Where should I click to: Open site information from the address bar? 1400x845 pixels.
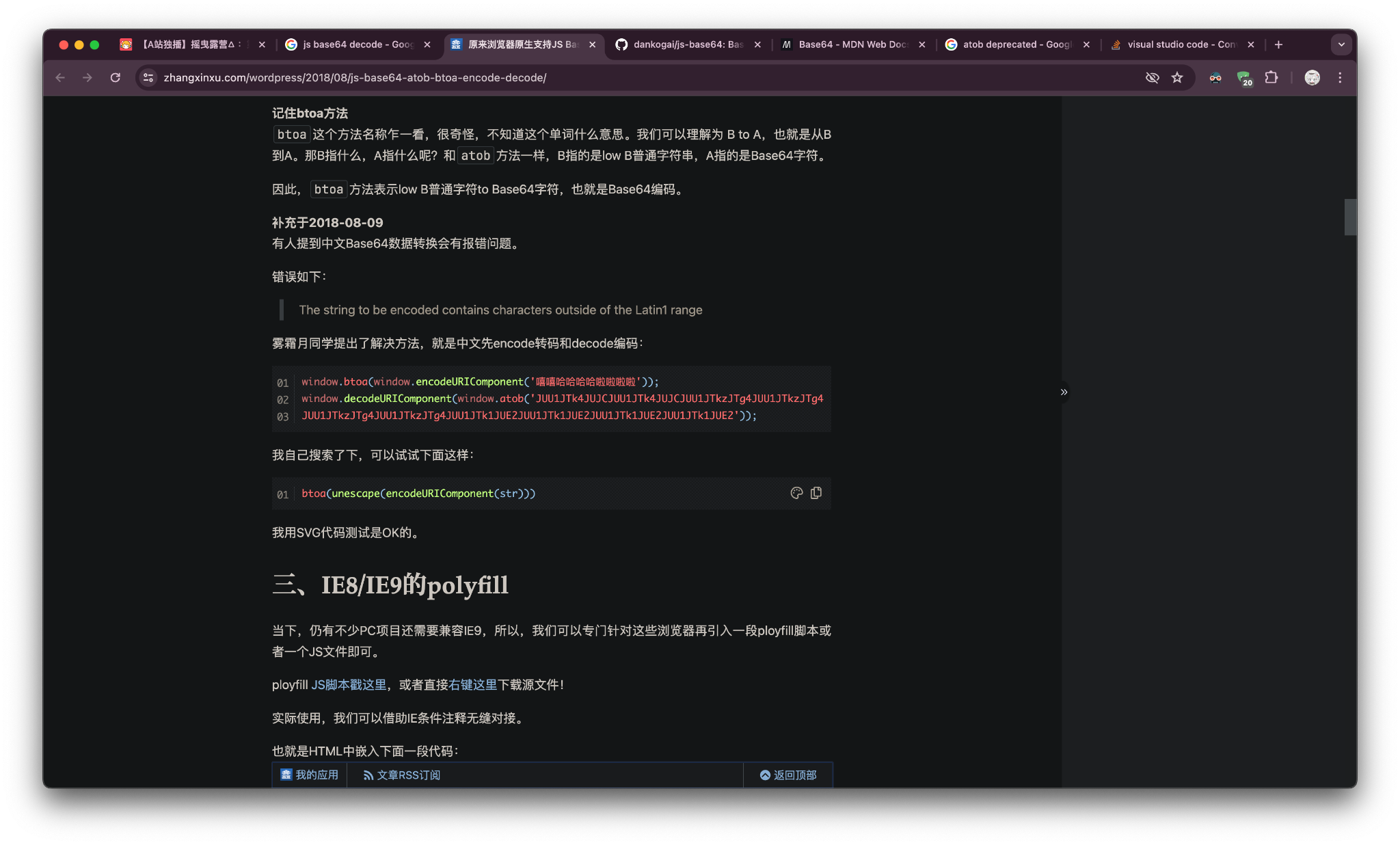[x=148, y=77]
